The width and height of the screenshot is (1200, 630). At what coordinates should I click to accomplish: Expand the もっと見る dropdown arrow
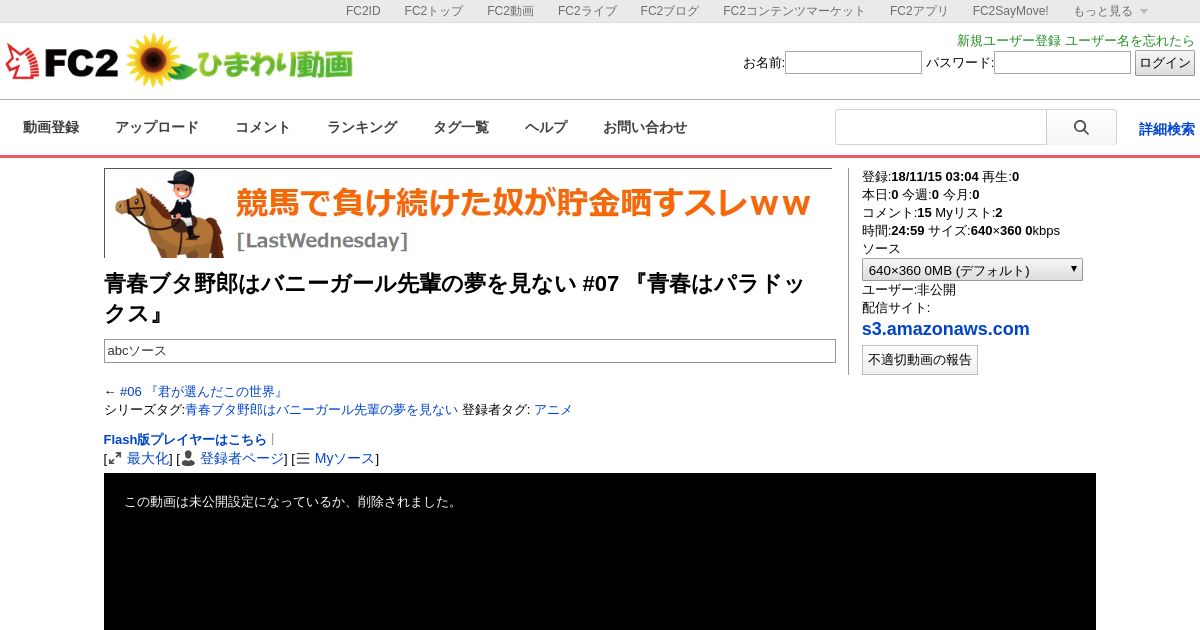pyautogui.click(x=1144, y=11)
